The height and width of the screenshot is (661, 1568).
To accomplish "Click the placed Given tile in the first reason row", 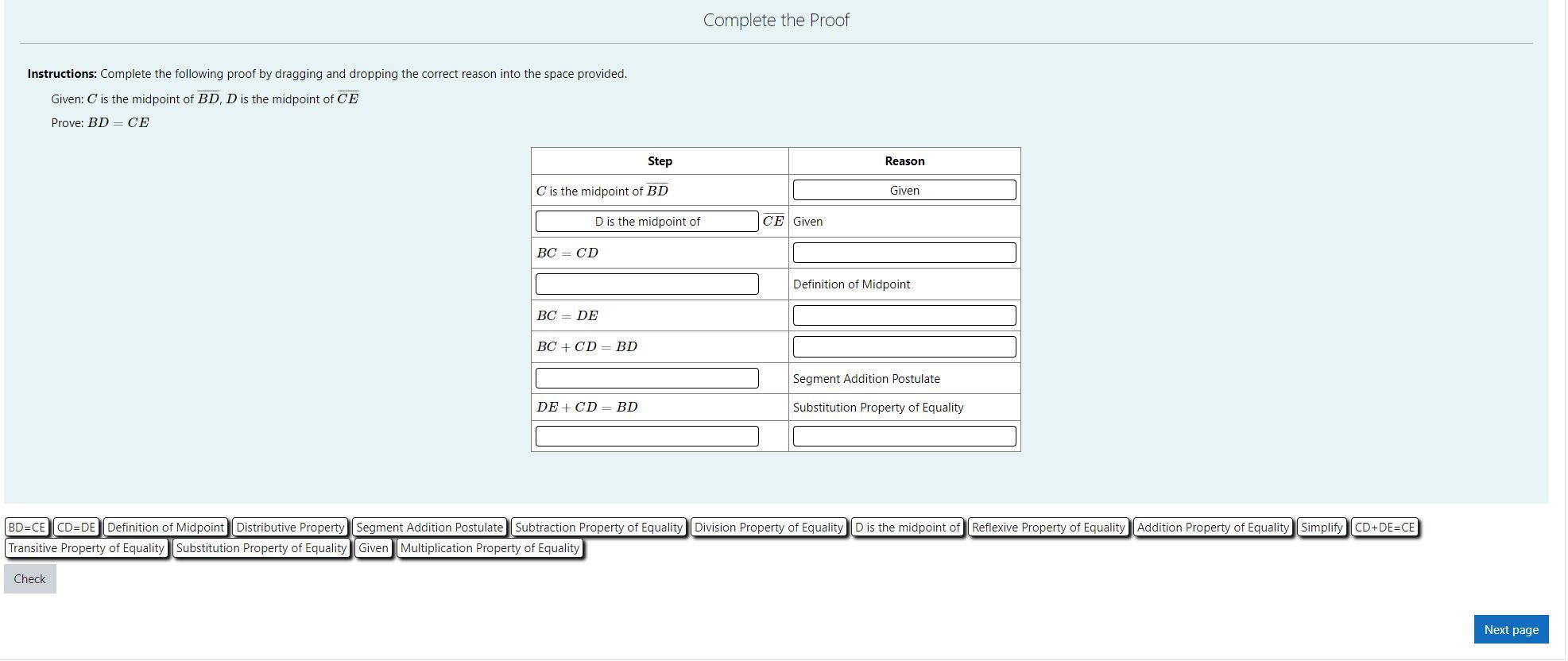I will (x=904, y=191).
